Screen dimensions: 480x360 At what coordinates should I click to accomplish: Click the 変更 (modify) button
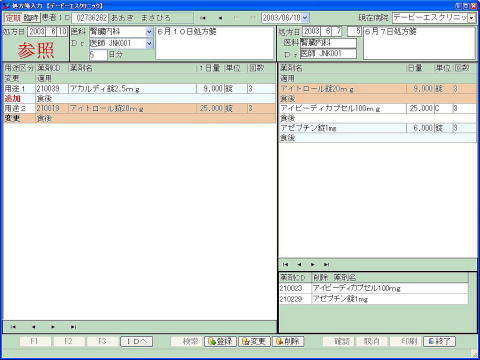pos(254,341)
